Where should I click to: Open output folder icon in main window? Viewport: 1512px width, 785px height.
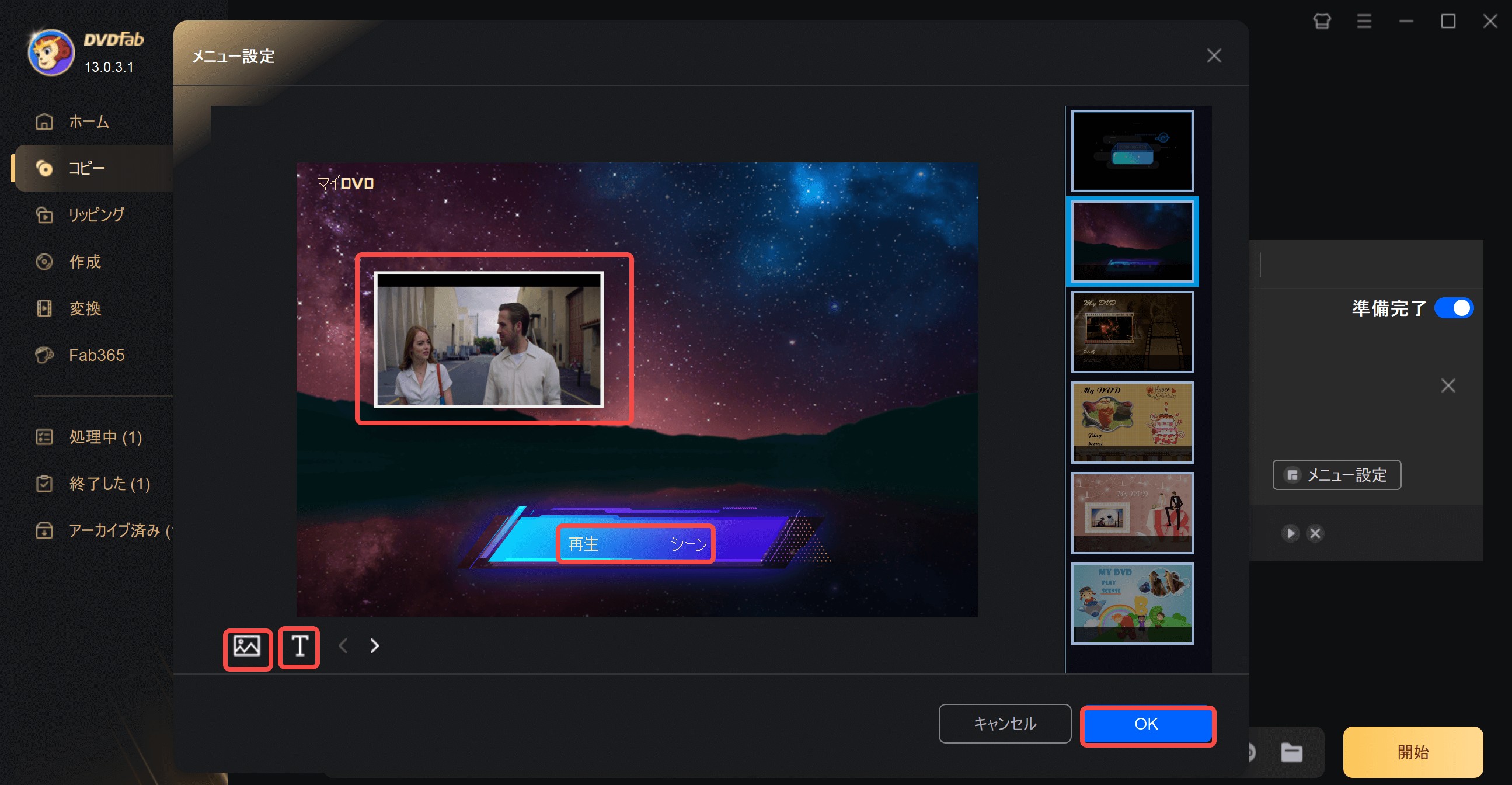tap(1291, 752)
